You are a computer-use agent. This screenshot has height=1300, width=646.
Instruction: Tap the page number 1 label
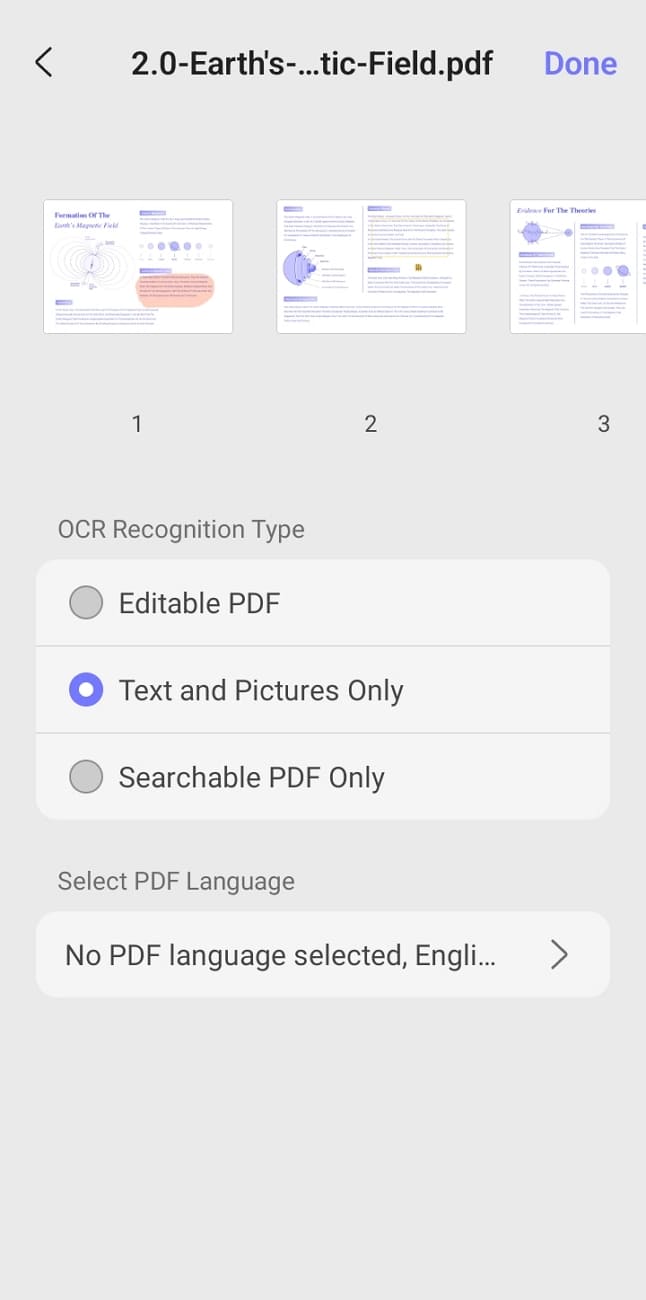coord(137,423)
